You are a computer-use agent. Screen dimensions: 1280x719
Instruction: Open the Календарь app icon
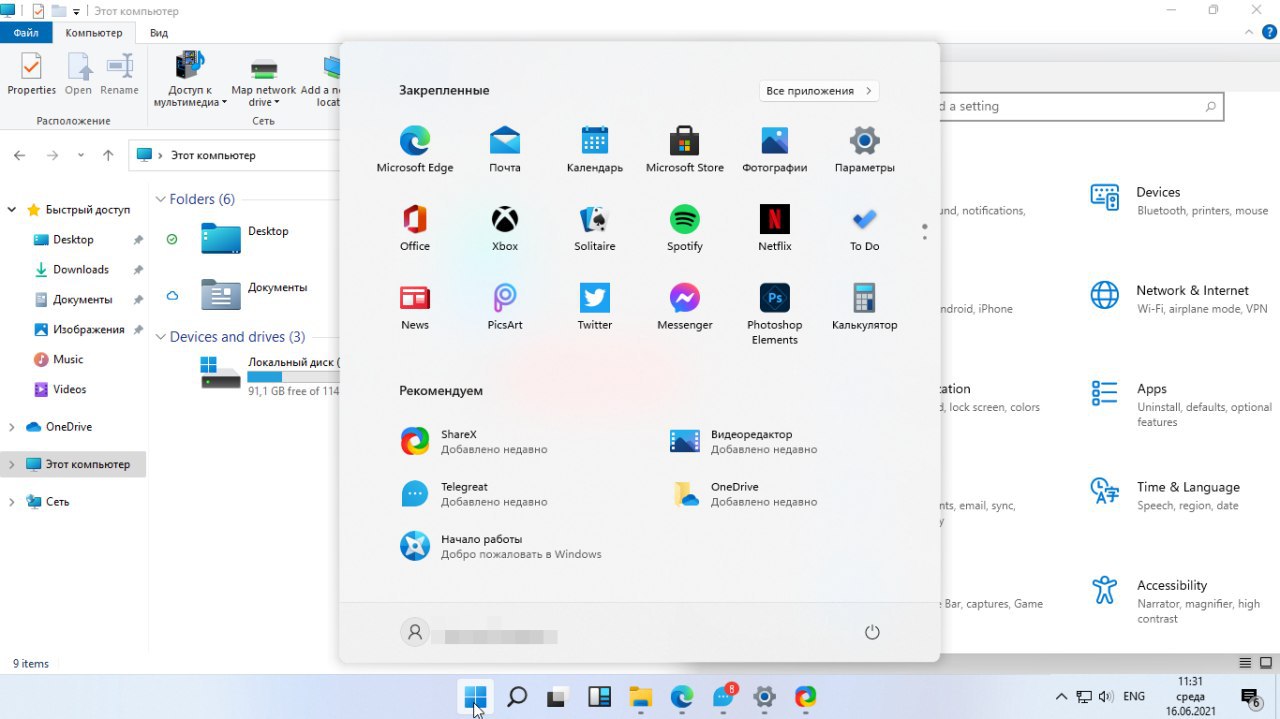pos(595,150)
